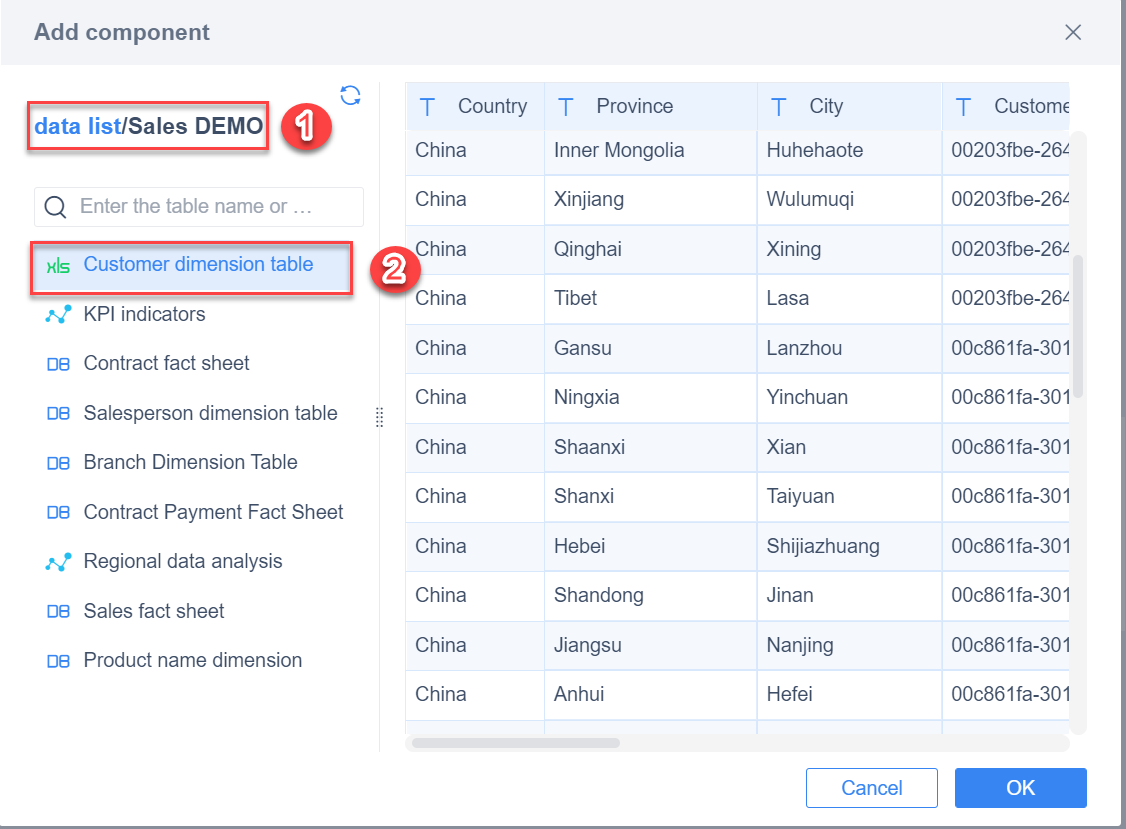Click the horizontal scrollbar of the preview table
Image resolution: width=1126 pixels, height=829 pixels.
(516, 743)
